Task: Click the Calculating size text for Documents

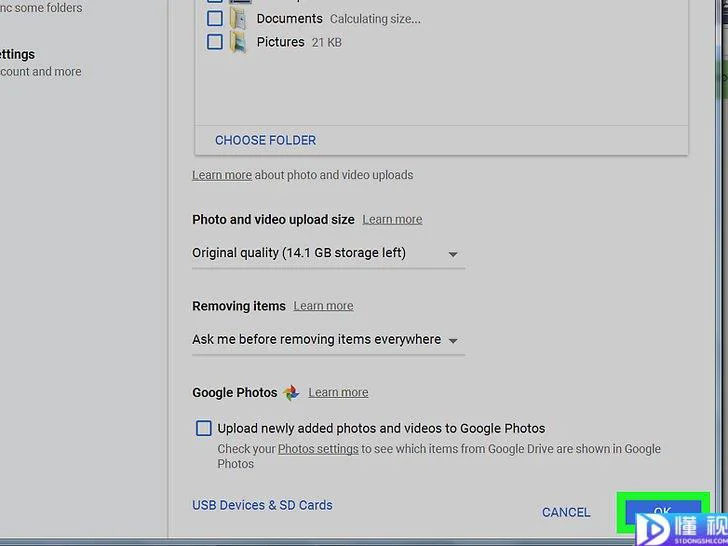Action: click(x=375, y=19)
